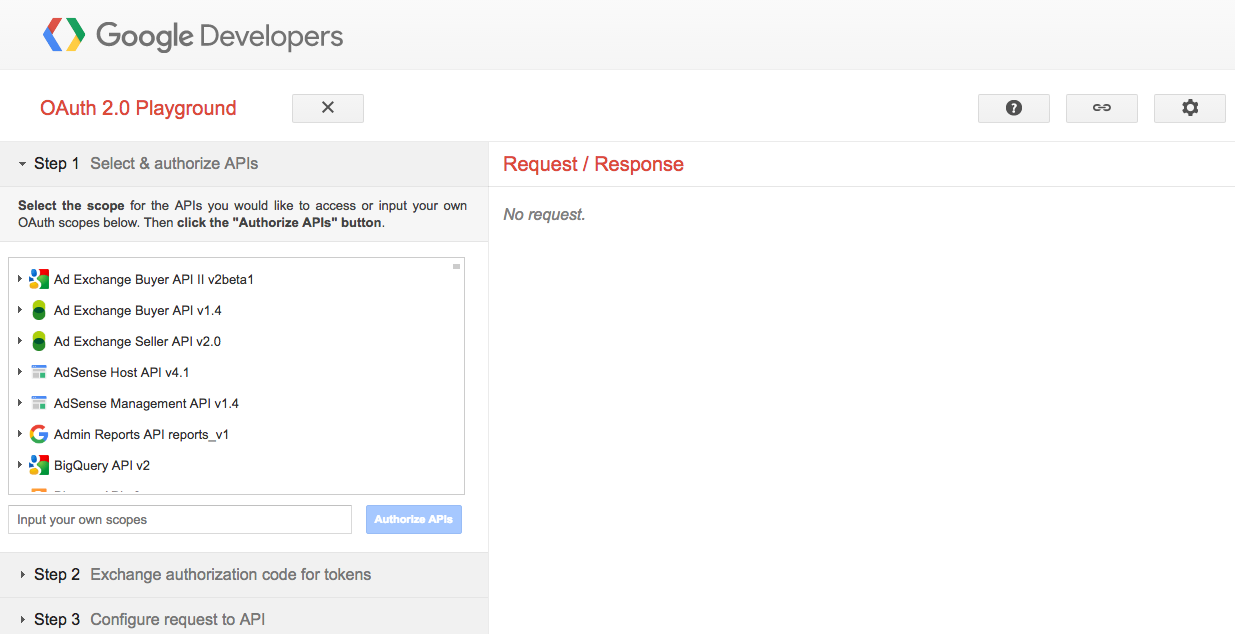Click the API list scrollbar handle
The image size is (1235, 634).
tap(456, 267)
